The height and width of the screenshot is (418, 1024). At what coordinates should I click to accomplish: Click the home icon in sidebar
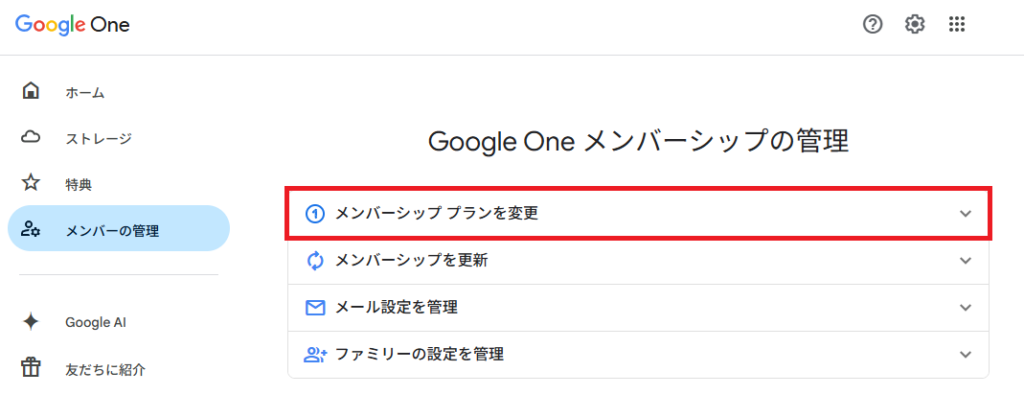pos(31,92)
